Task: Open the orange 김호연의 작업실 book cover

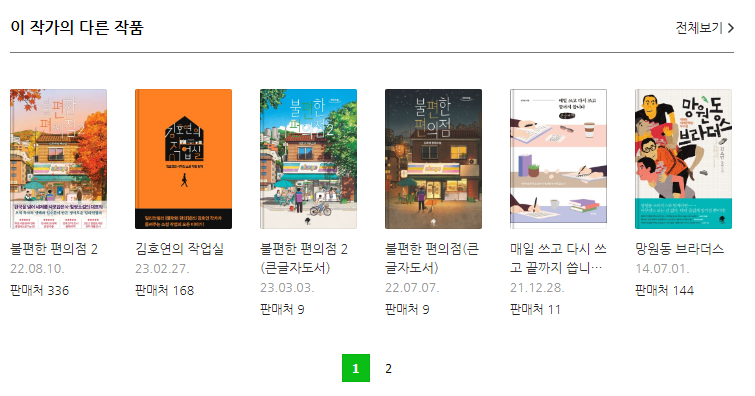Action: [183, 158]
